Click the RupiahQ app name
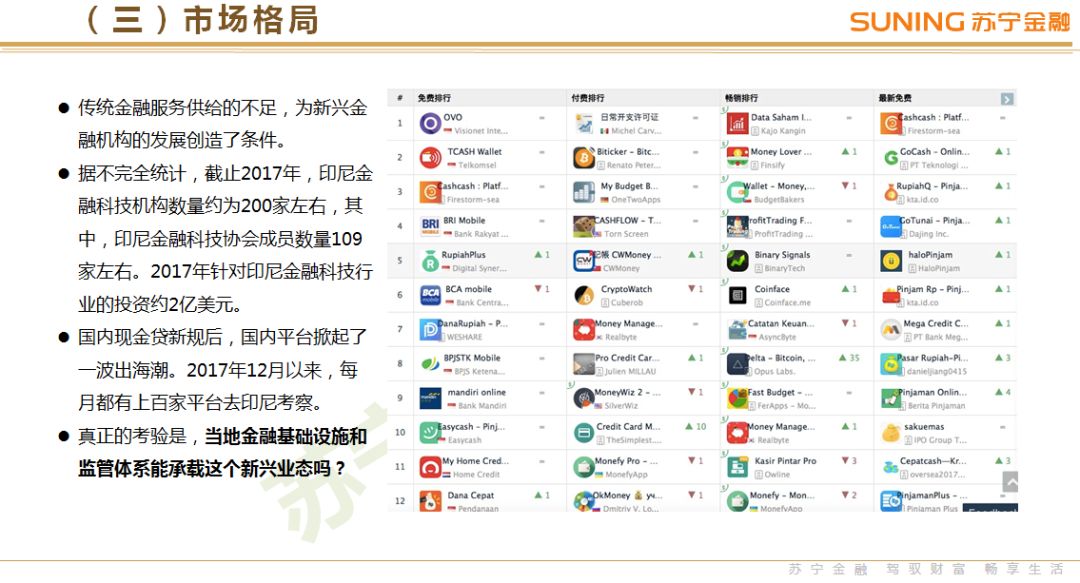The image size is (1080, 583). pos(932,186)
